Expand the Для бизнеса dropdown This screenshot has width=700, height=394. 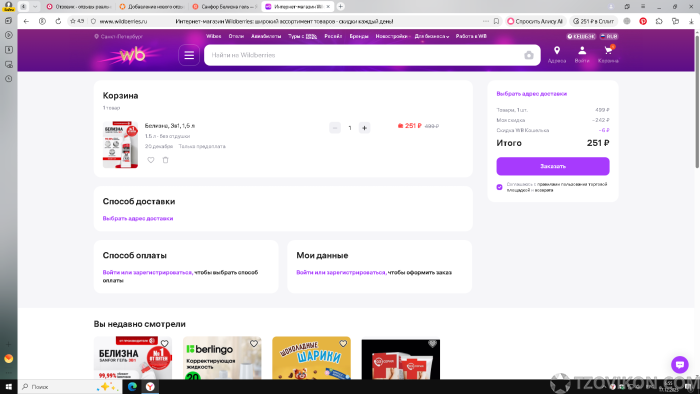click(x=432, y=37)
